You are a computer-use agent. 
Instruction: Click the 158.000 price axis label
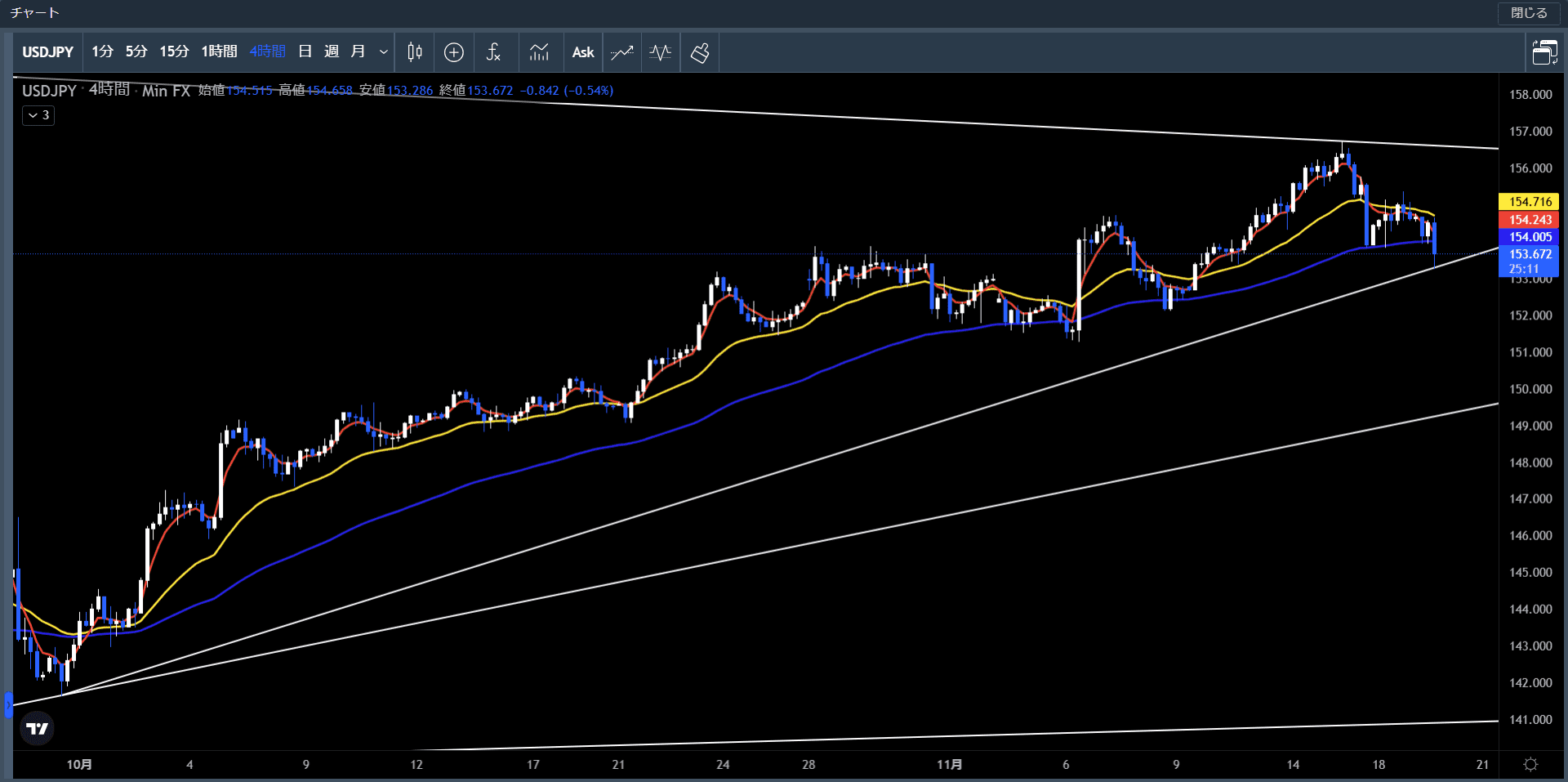pyautogui.click(x=1530, y=95)
